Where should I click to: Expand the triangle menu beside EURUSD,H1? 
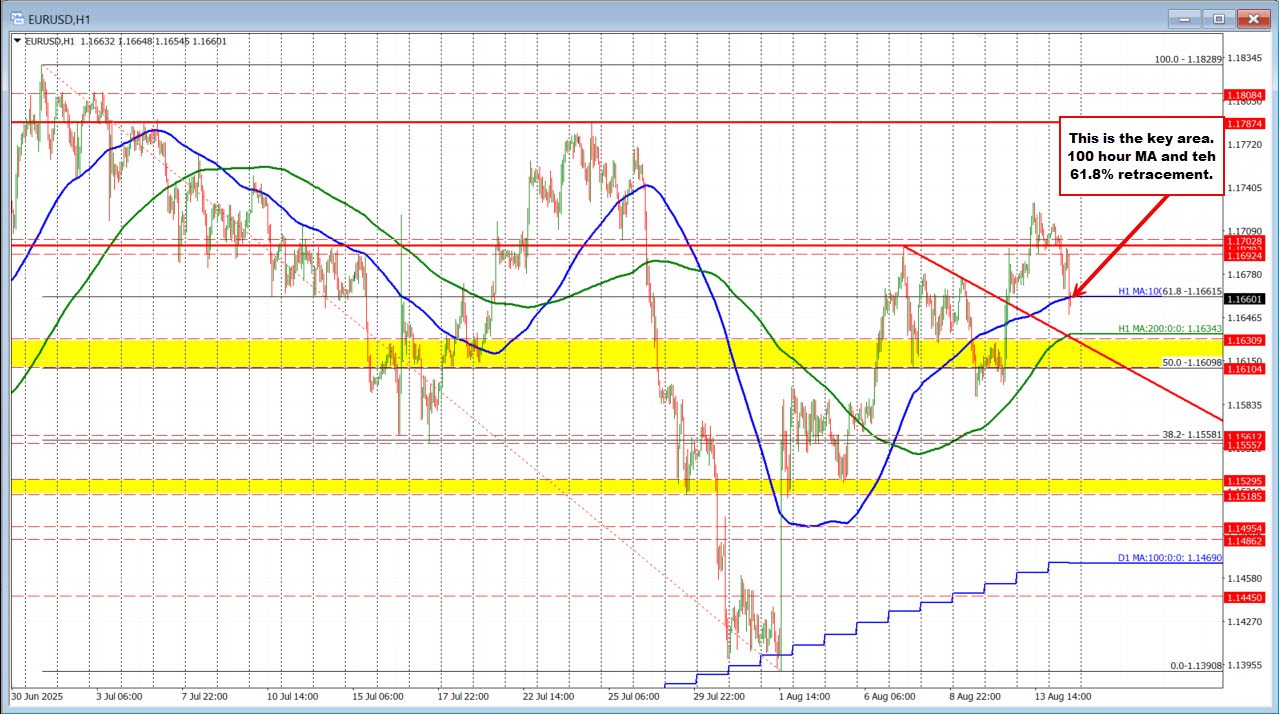(18, 41)
